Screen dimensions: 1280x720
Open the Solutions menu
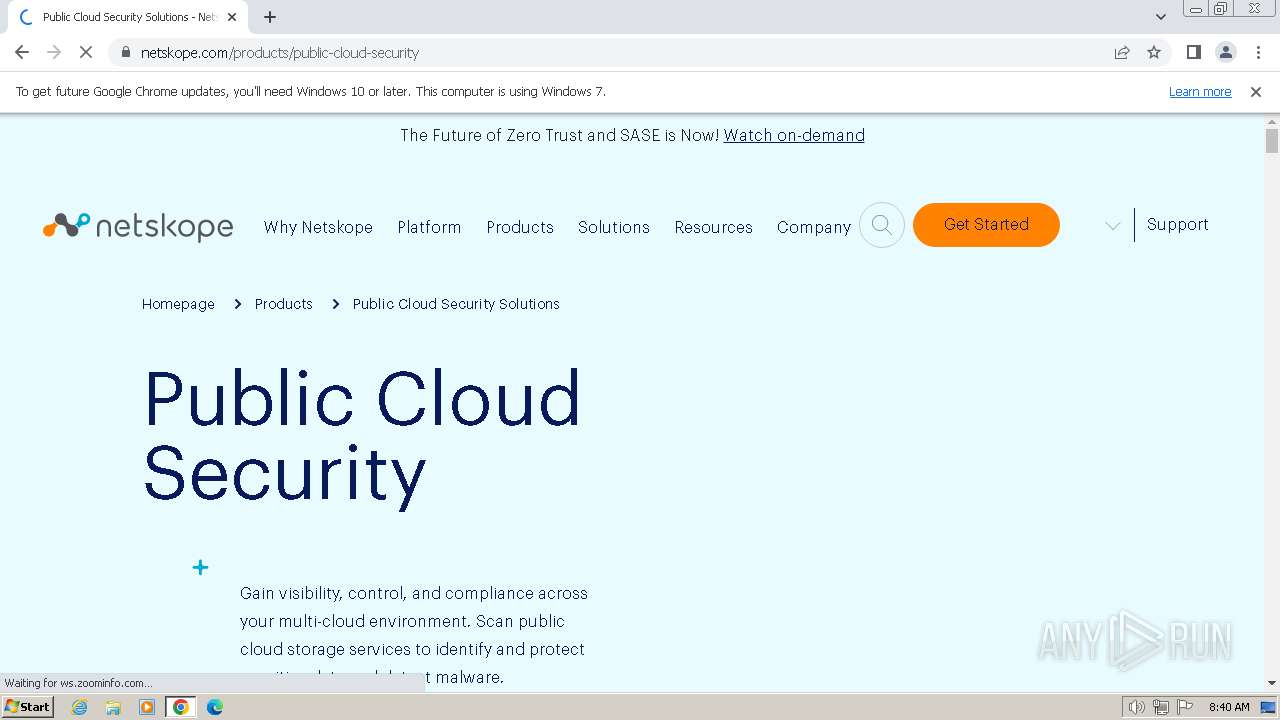point(614,227)
